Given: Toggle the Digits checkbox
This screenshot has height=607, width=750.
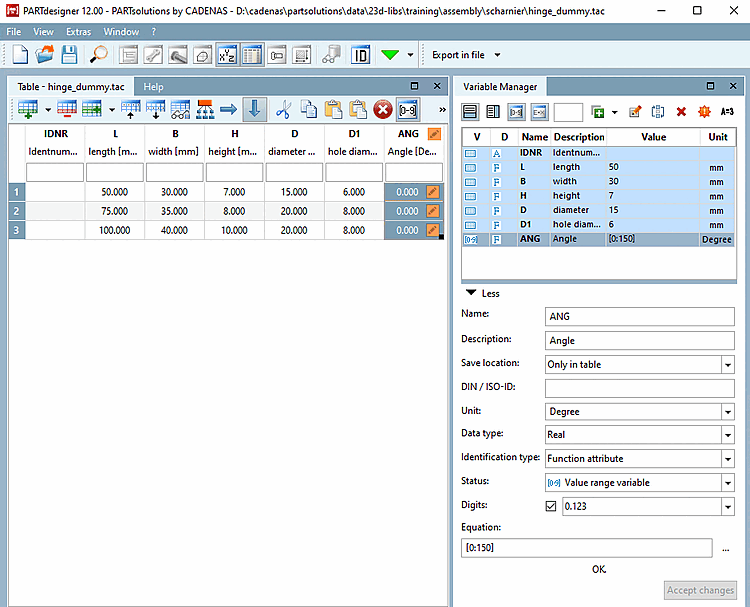Looking at the screenshot, I should click(x=551, y=506).
